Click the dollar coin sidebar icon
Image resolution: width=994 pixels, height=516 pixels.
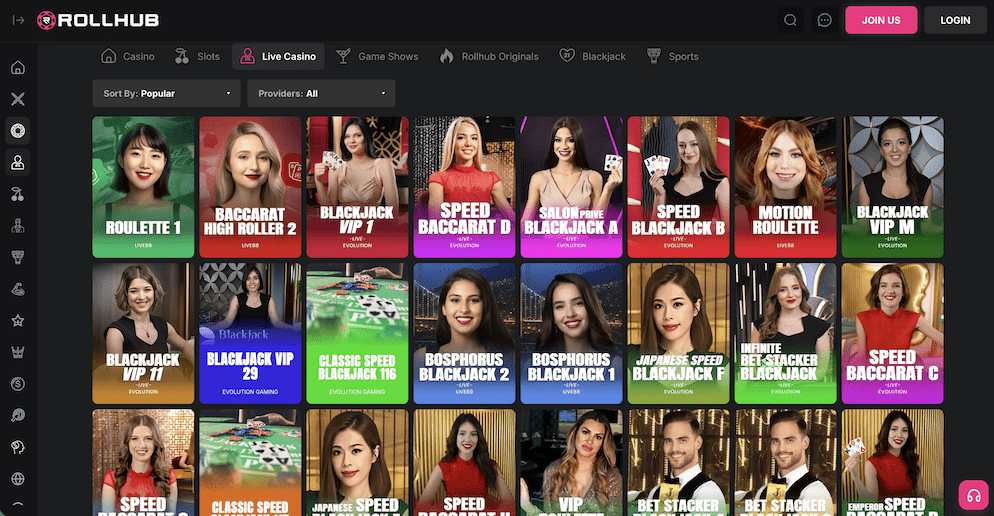click(x=18, y=384)
